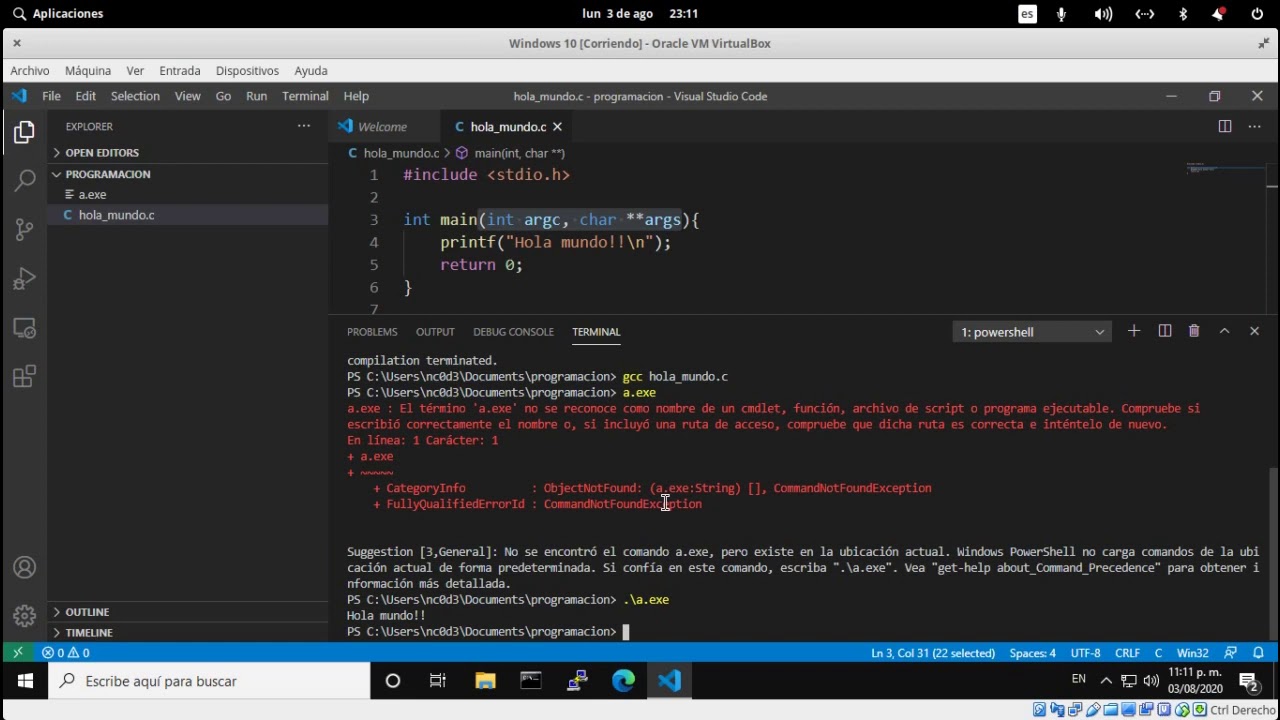Split the editor to the right
1280x720 pixels.
1224,126
